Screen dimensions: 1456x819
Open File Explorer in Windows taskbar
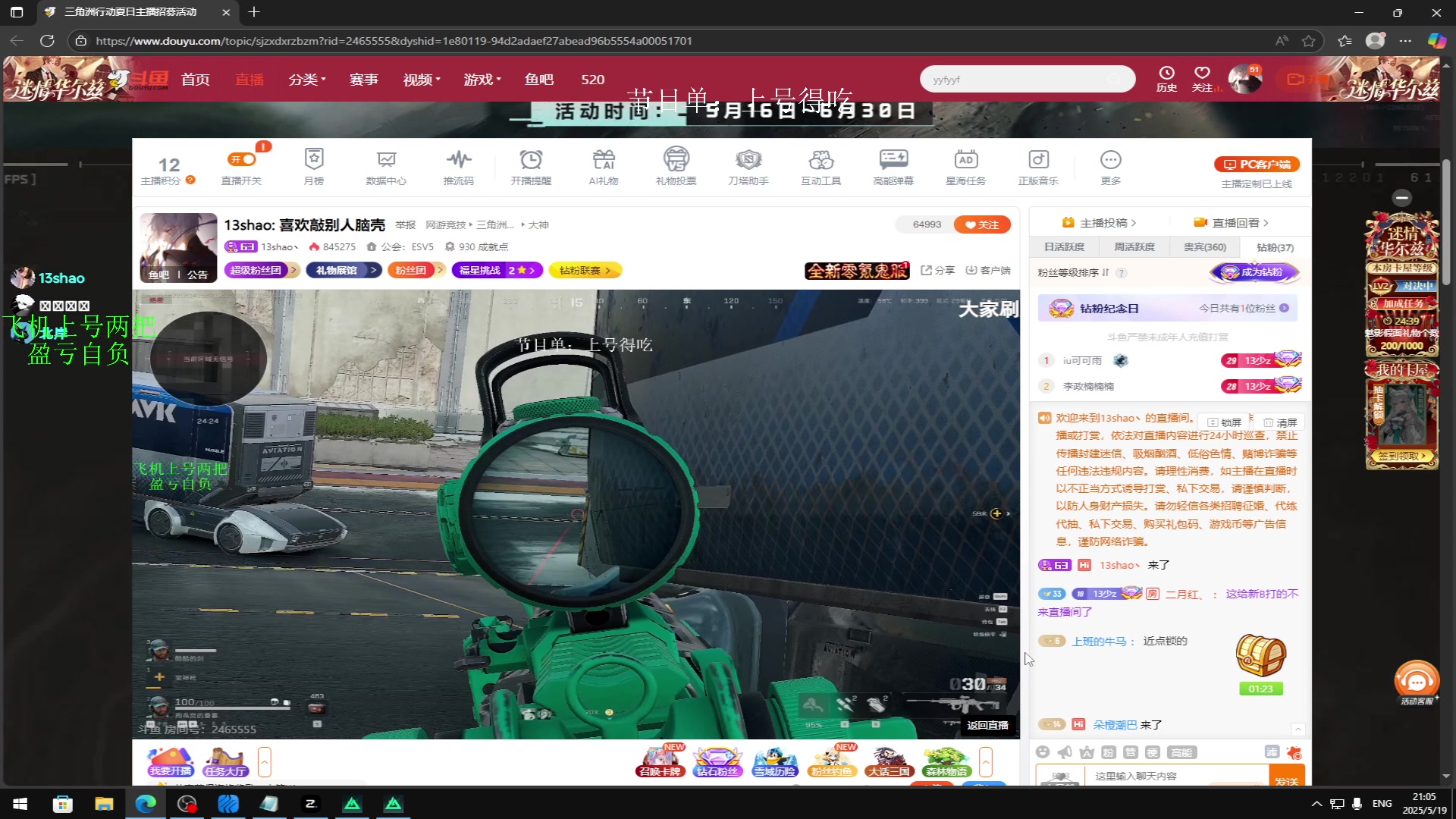tap(104, 803)
